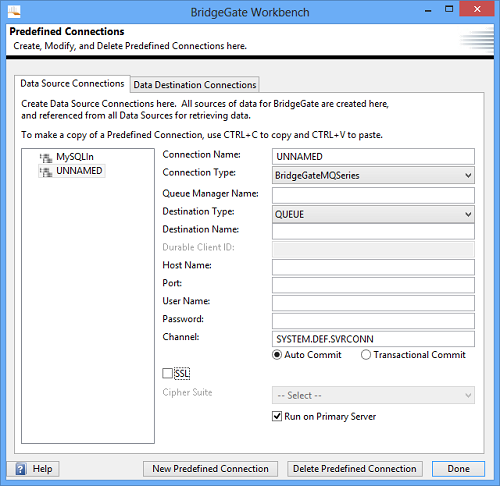The height and width of the screenshot is (486, 500).
Task: Select the Transactional Commit radio button
Action: [x=366, y=355]
